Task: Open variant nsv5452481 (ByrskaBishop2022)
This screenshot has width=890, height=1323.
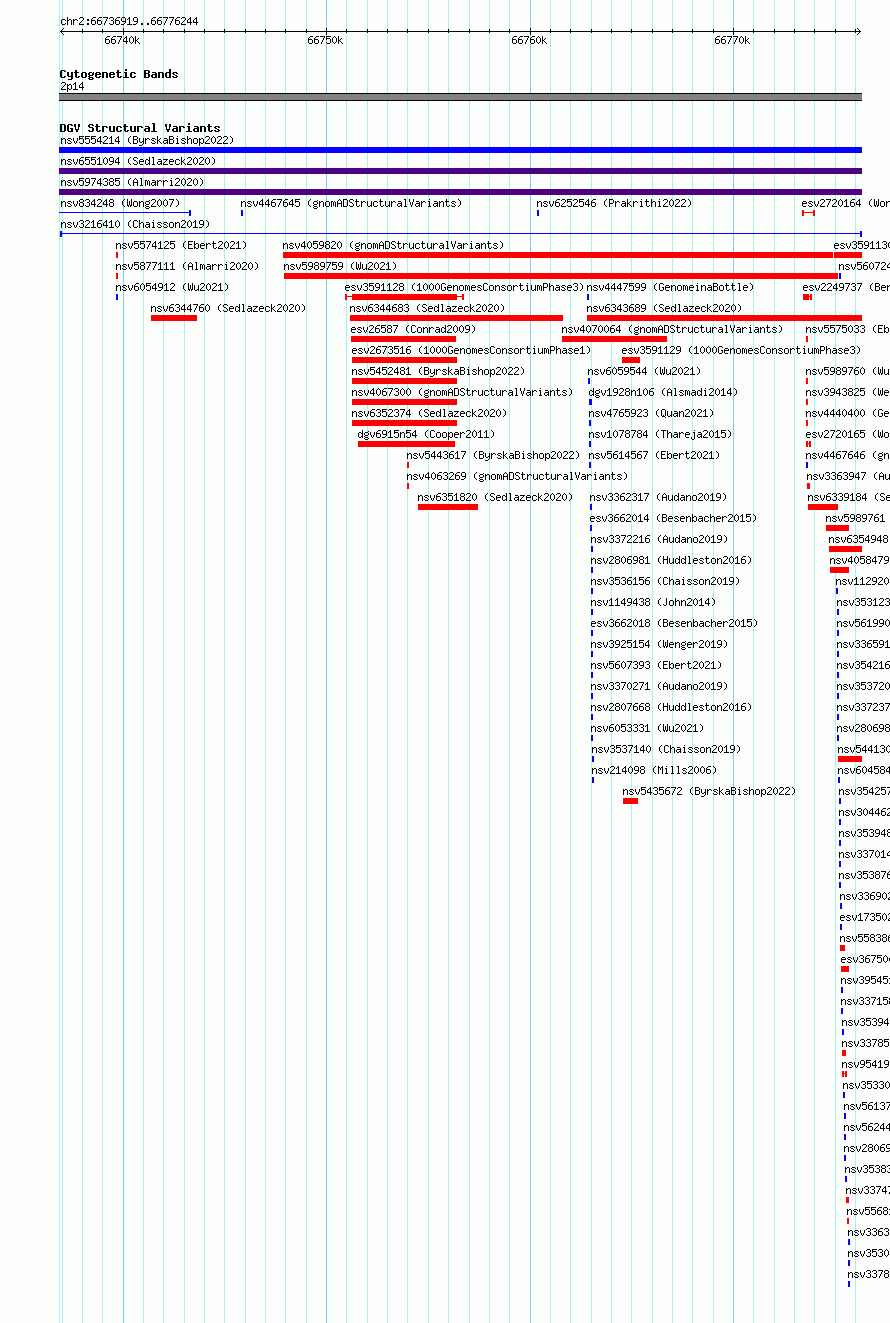Action: pyautogui.click(x=438, y=371)
